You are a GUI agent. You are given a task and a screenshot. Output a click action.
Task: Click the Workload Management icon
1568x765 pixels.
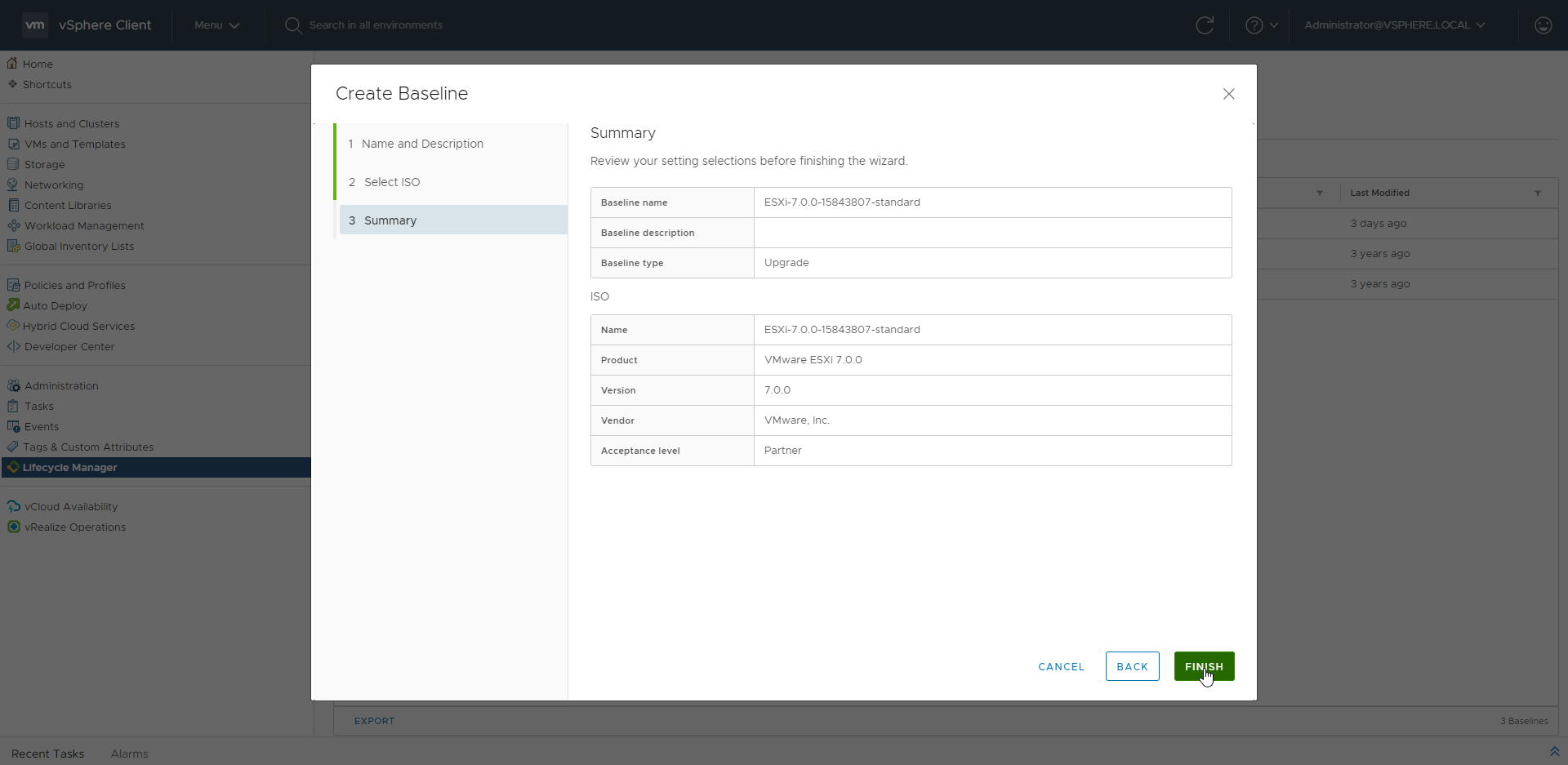(x=14, y=225)
